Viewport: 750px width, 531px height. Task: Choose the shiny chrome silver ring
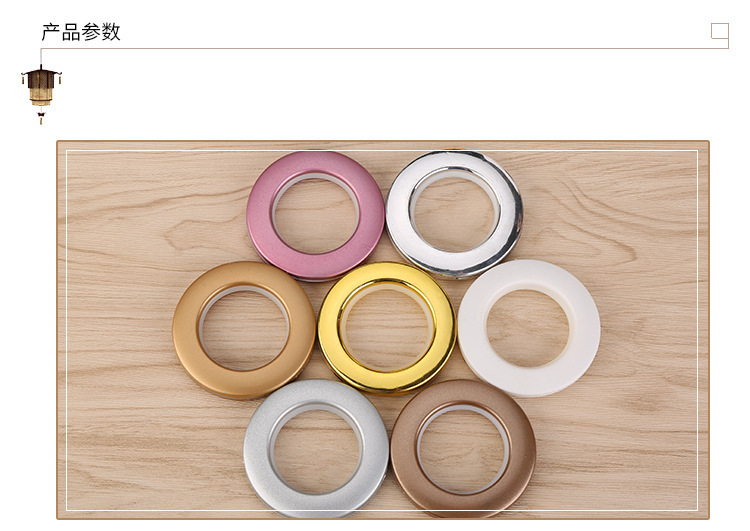(454, 213)
